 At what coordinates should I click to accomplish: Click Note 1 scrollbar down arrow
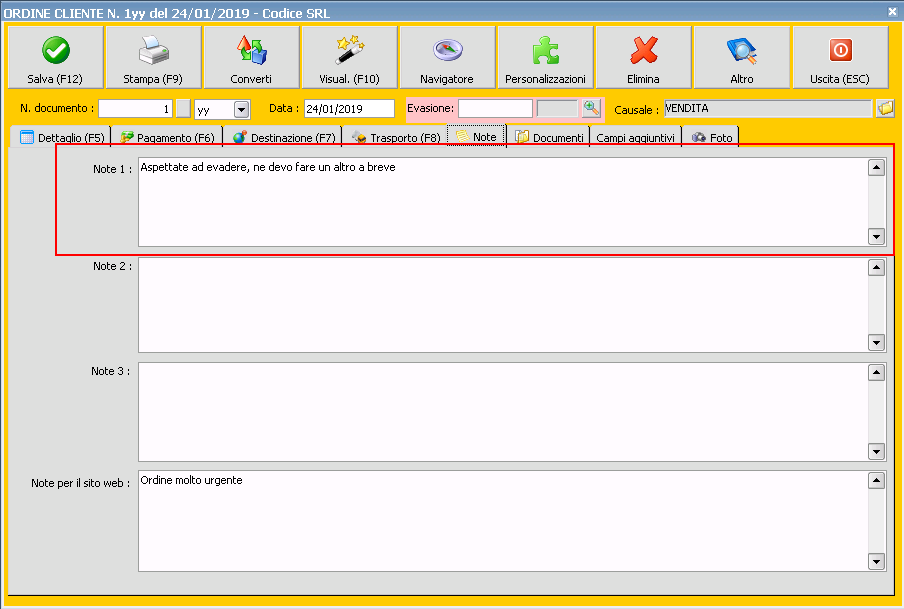876,236
